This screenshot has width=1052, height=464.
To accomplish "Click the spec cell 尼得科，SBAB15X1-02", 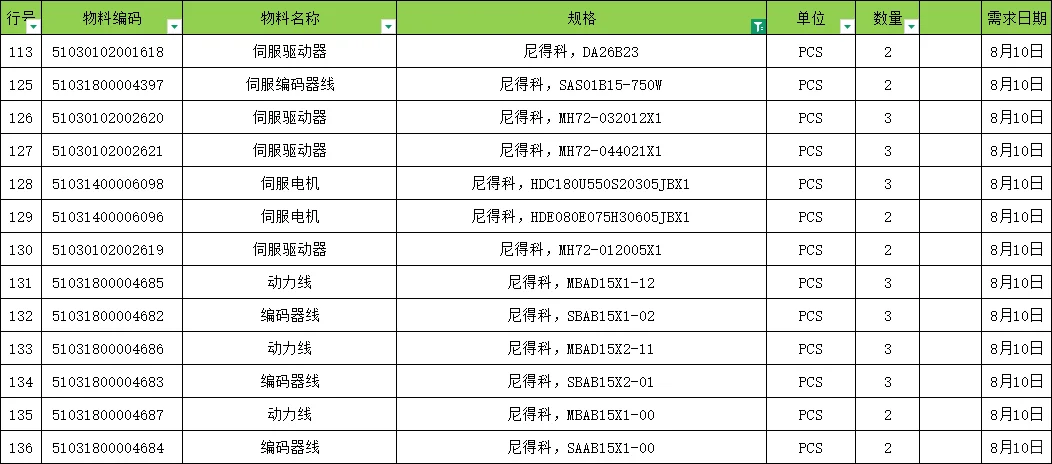I will [x=581, y=315].
